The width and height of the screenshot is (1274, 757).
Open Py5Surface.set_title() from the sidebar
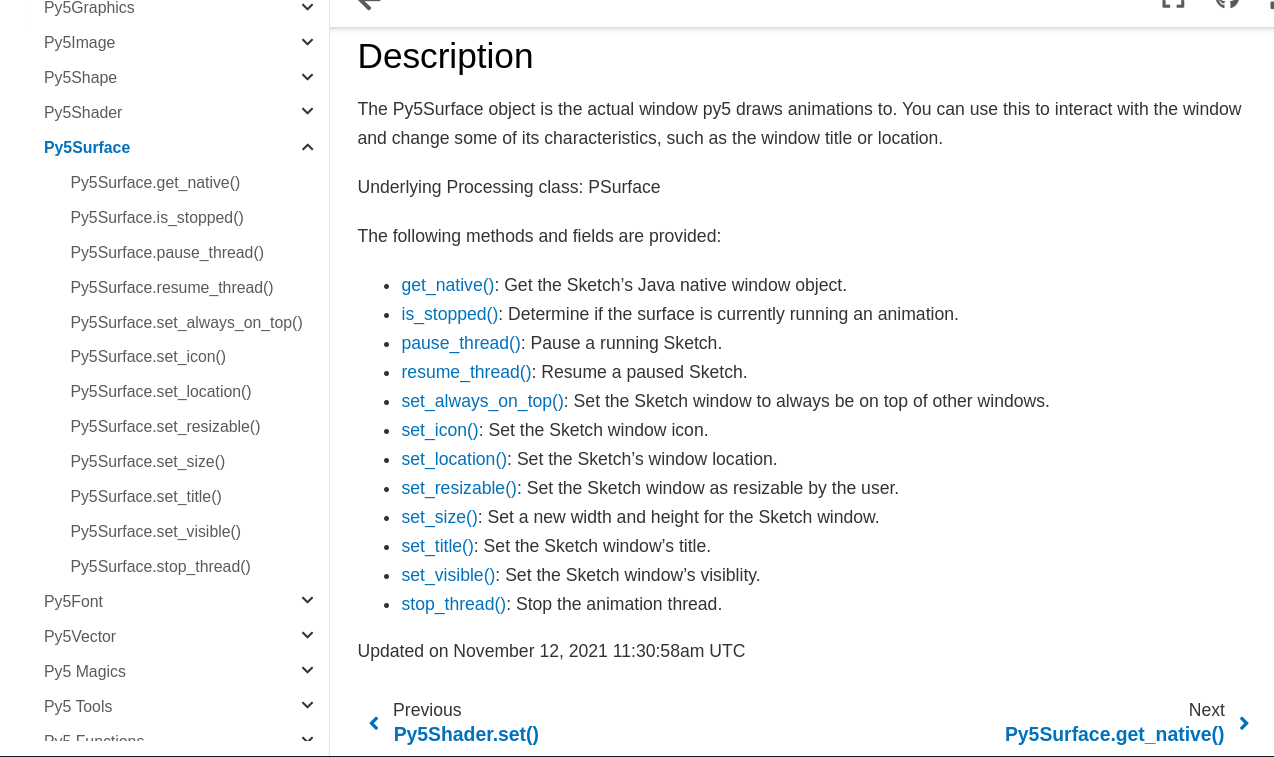coord(146,496)
